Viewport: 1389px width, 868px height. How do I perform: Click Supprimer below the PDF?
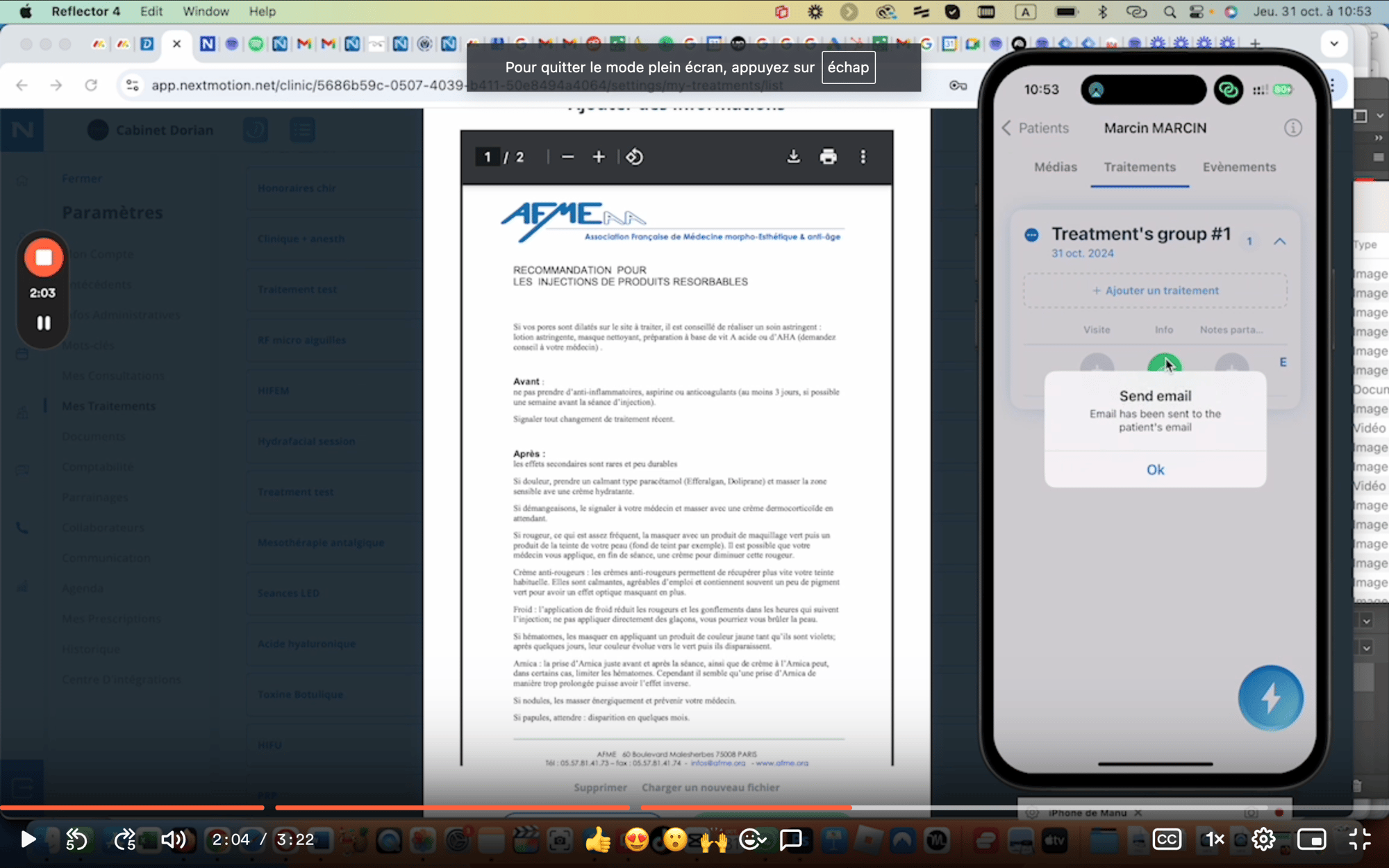600,787
